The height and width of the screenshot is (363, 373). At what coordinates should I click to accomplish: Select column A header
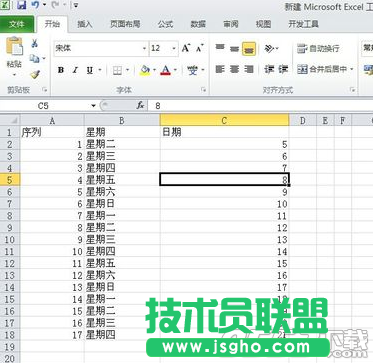tap(52, 120)
